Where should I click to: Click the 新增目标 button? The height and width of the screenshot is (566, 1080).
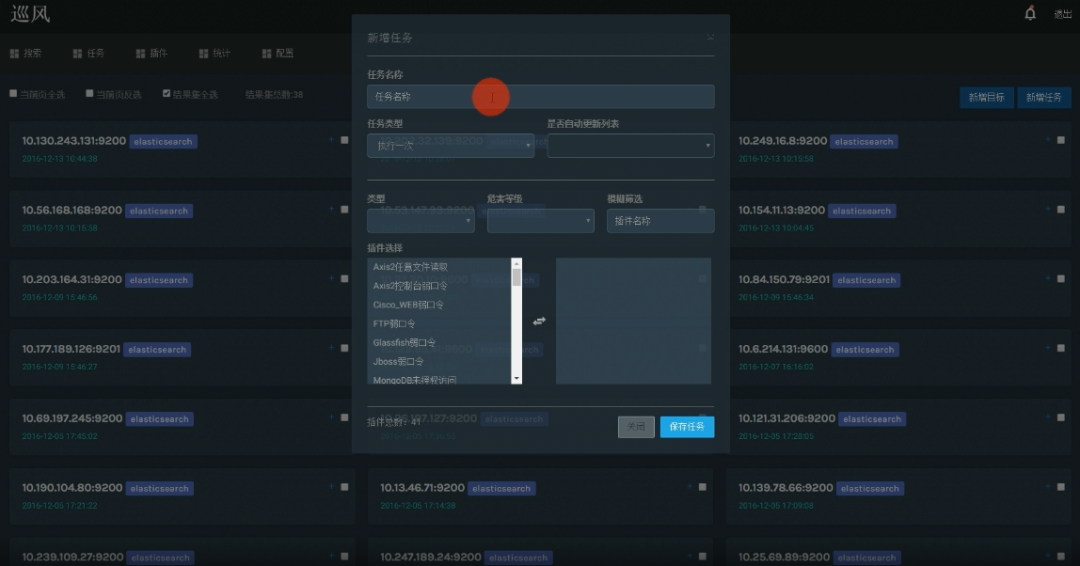click(986, 97)
